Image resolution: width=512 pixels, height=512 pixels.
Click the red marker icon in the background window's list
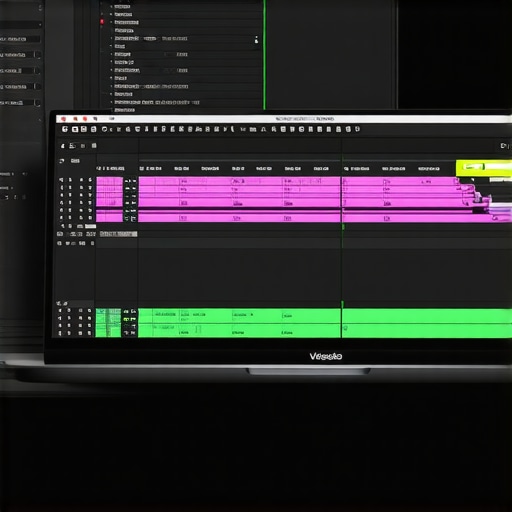pyautogui.click(x=102, y=22)
